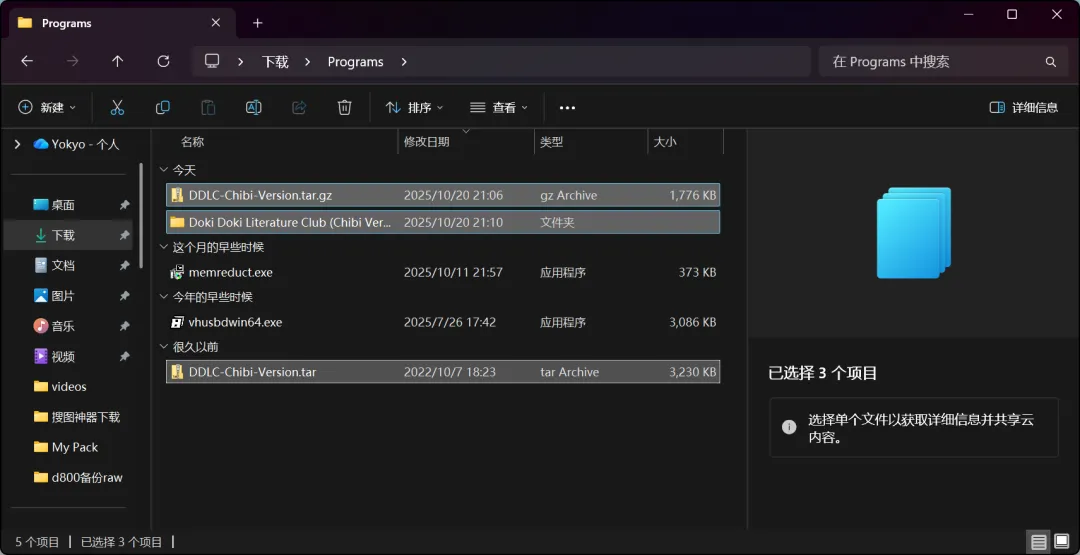Click the Rename icon in toolbar
Viewport: 1080px width, 555px height.
point(253,107)
